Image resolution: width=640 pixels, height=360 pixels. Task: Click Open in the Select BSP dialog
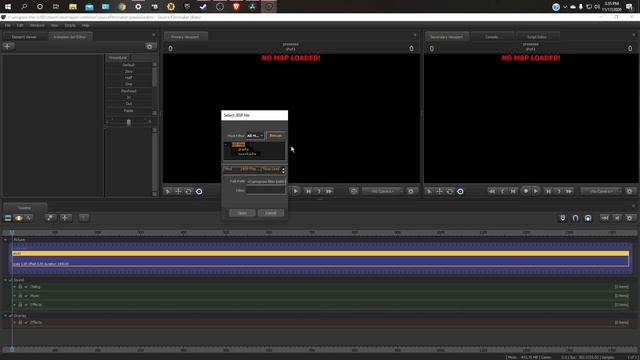pyautogui.click(x=242, y=213)
